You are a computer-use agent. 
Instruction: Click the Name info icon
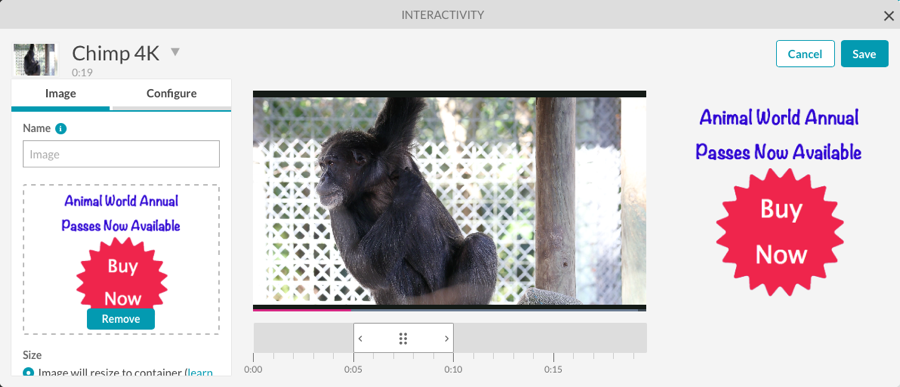[x=61, y=129]
